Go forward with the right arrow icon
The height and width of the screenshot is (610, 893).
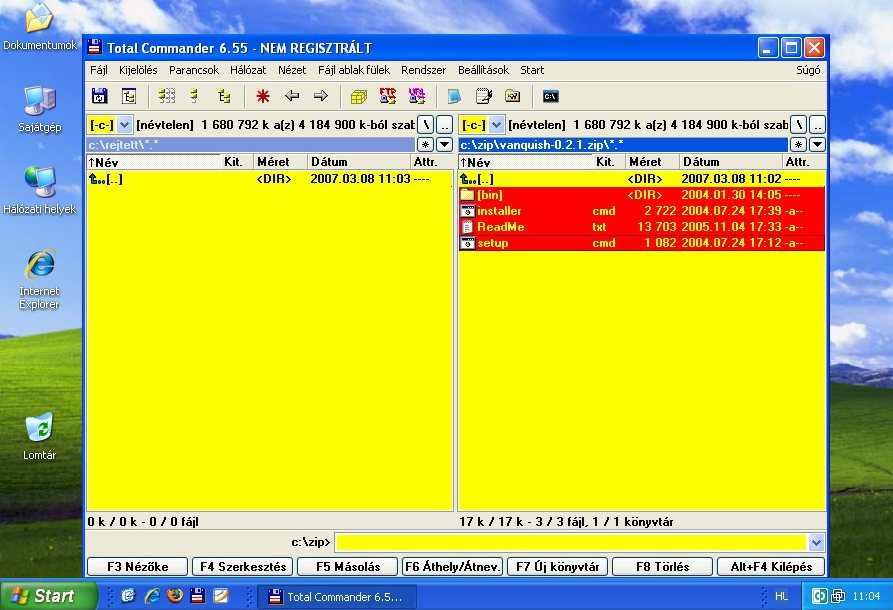point(321,96)
